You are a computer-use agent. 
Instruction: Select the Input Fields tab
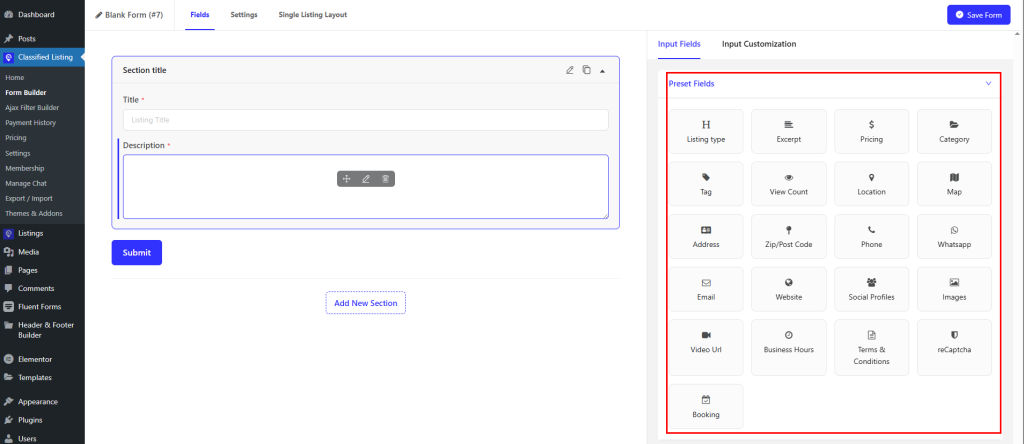(679, 44)
